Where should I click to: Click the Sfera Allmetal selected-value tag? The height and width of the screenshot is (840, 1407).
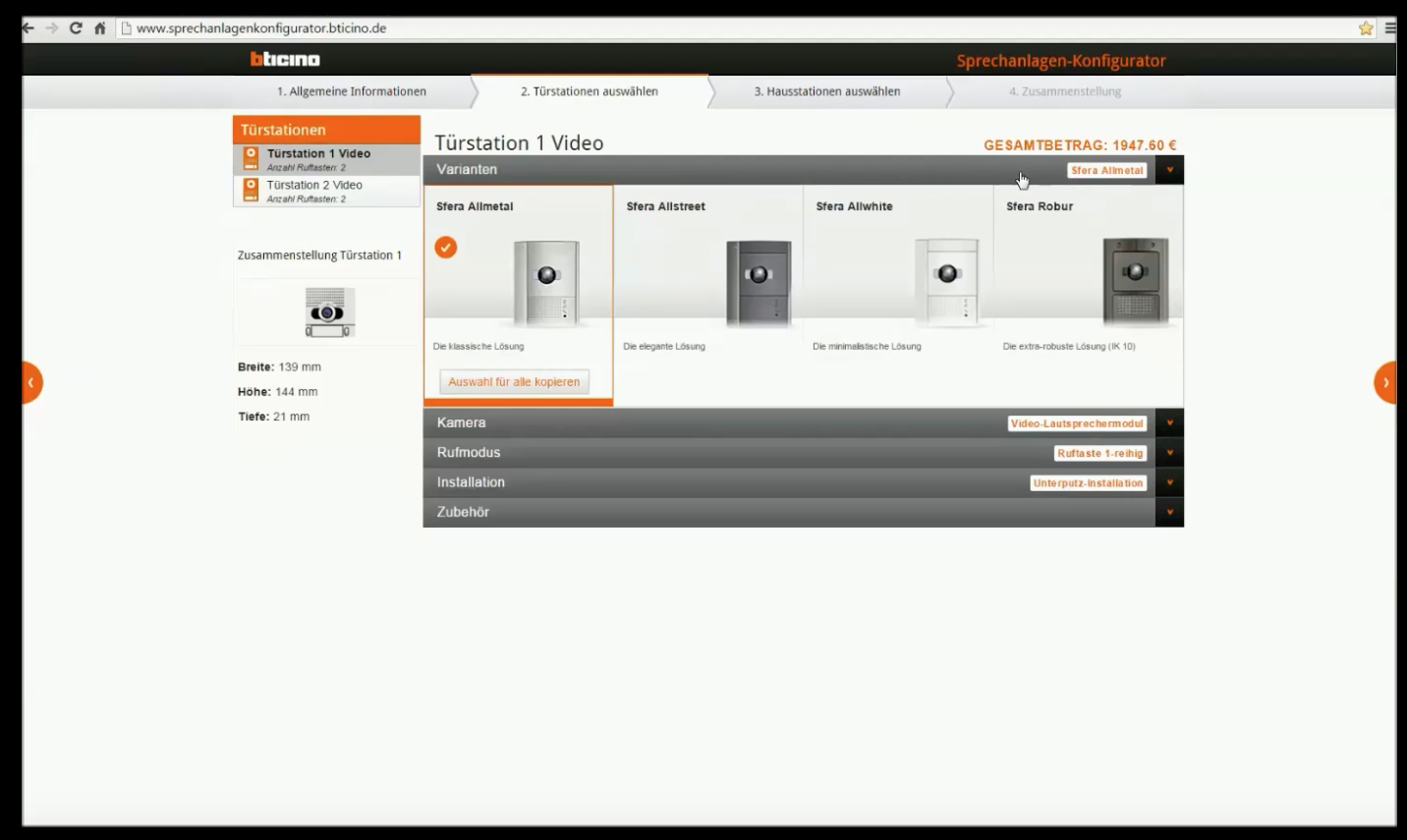[1107, 170]
